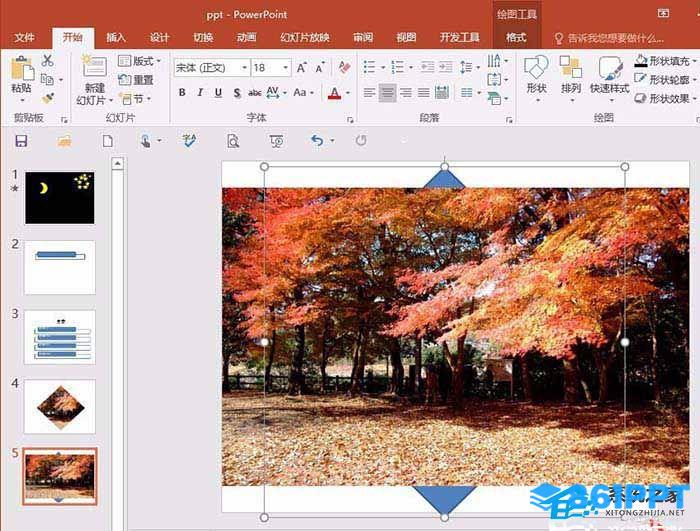Run spelling check icon
700x531 pixels.
click(x=189, y=140)
